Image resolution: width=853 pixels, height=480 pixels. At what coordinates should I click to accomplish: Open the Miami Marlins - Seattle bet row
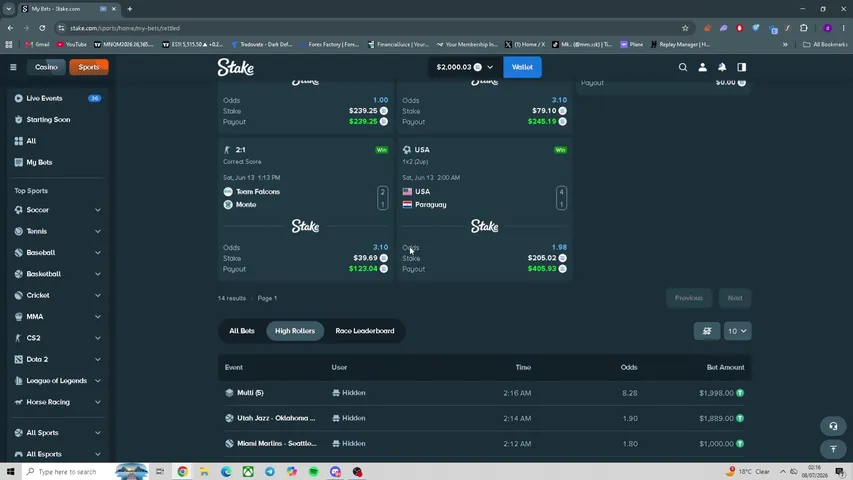click(x=484, y=444)
